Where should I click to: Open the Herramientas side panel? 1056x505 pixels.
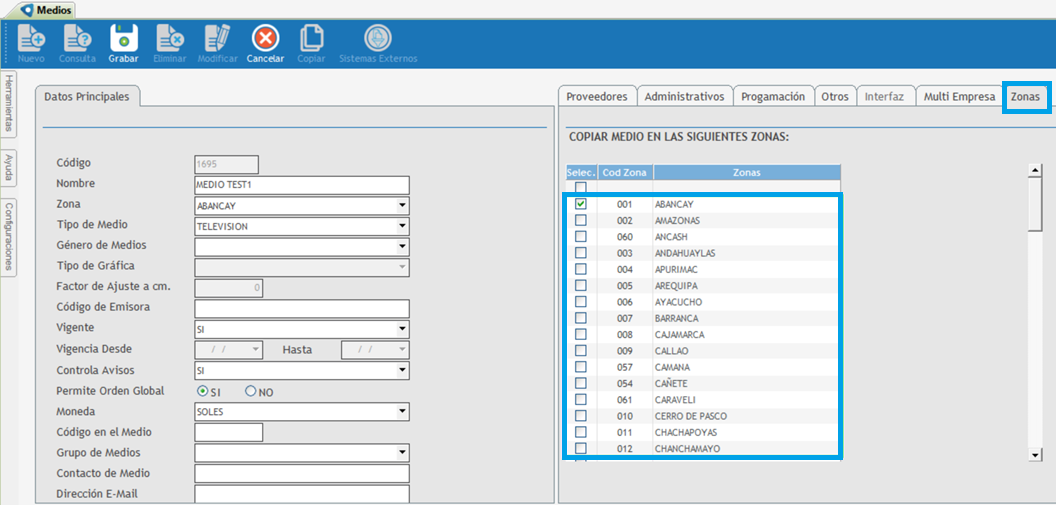click(x=8, y=102)
